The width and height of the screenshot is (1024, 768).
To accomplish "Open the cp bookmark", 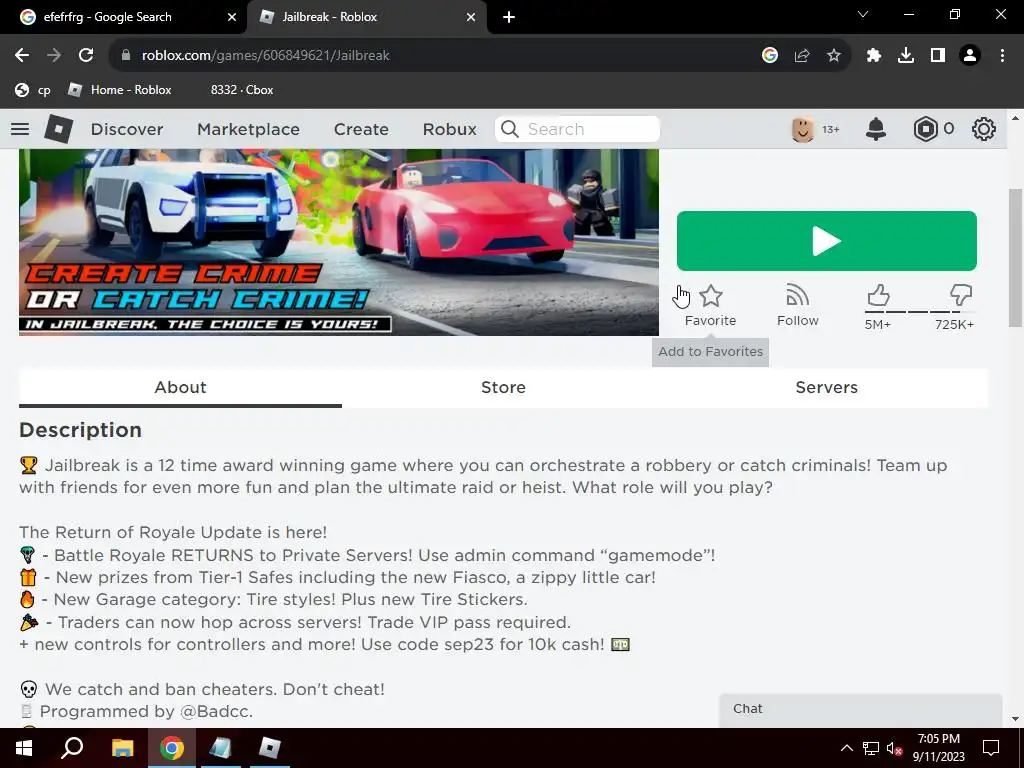I will pos(33,90).
